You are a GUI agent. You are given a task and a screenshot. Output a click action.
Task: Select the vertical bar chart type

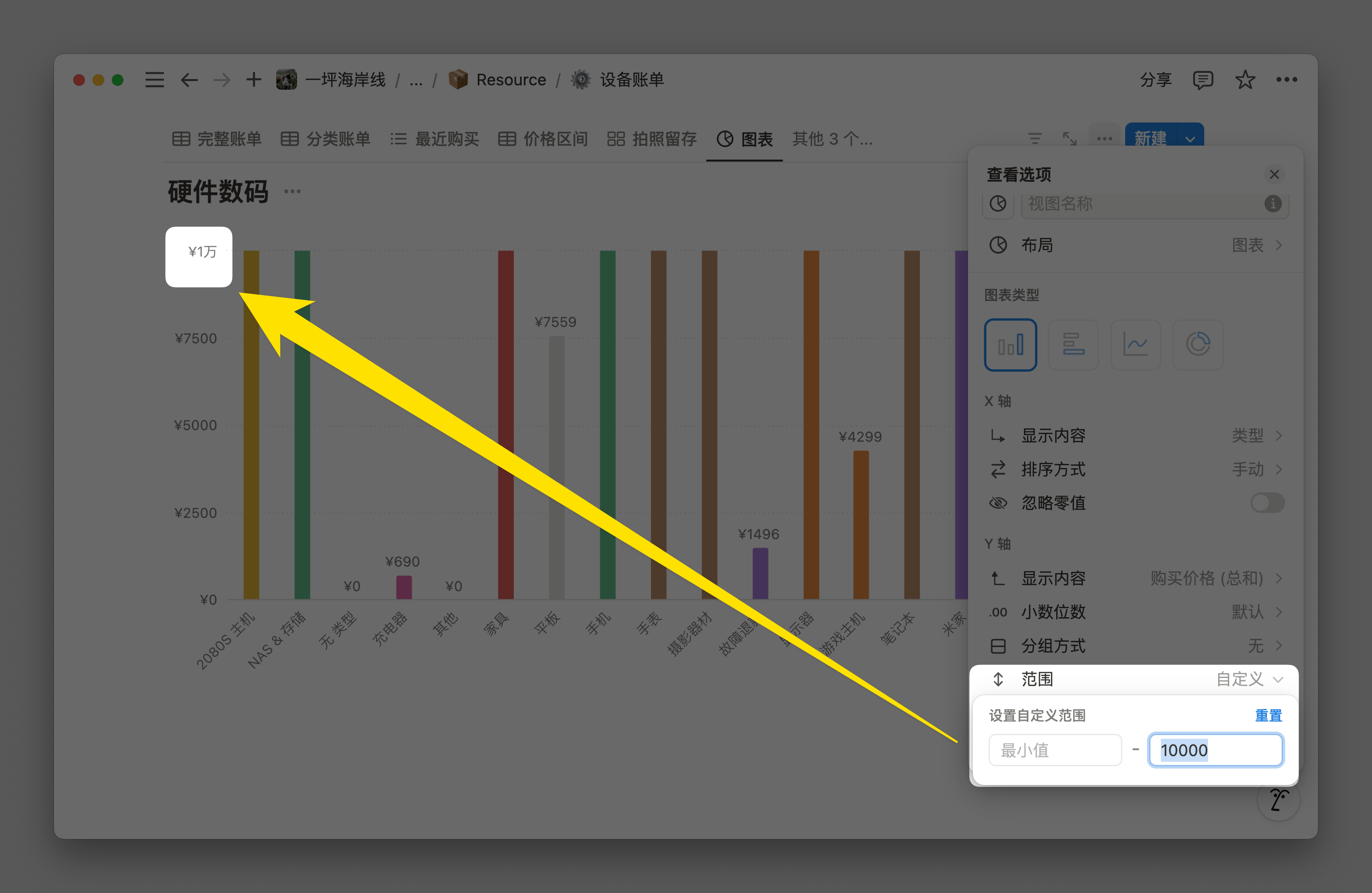tap(1010, 344)
